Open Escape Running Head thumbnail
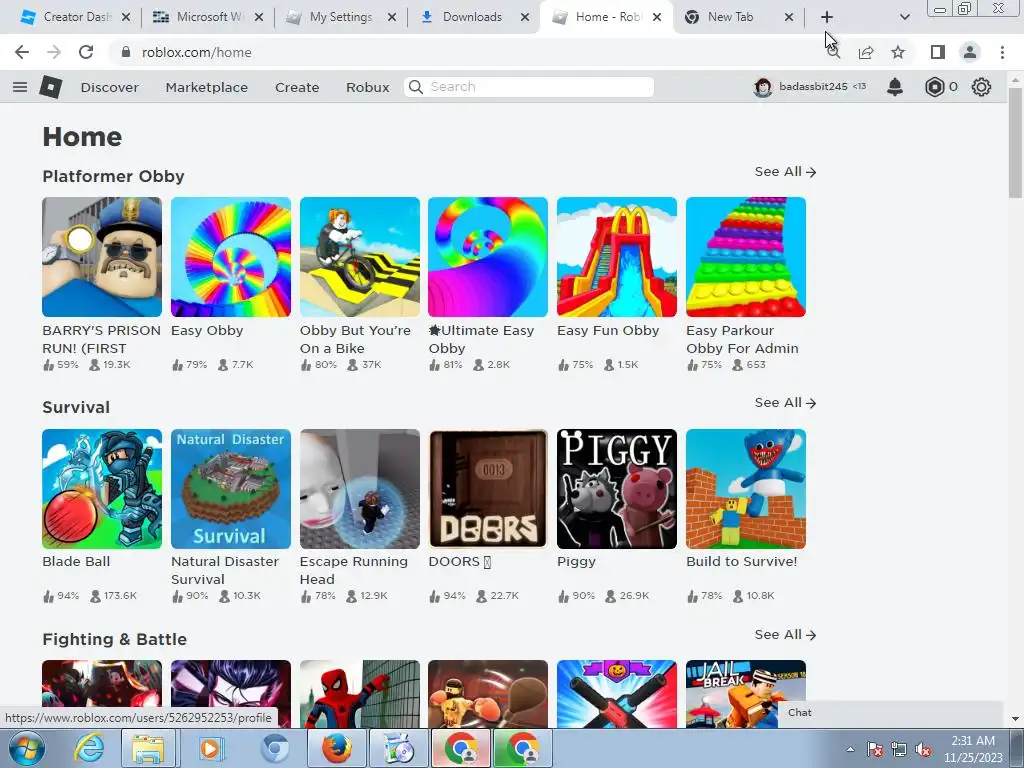1024x768 pixels. (x=360, y=488)
